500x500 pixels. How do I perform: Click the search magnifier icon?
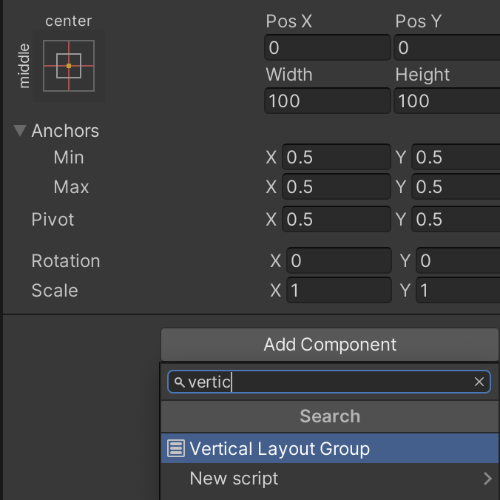click(x=179, y=382)
